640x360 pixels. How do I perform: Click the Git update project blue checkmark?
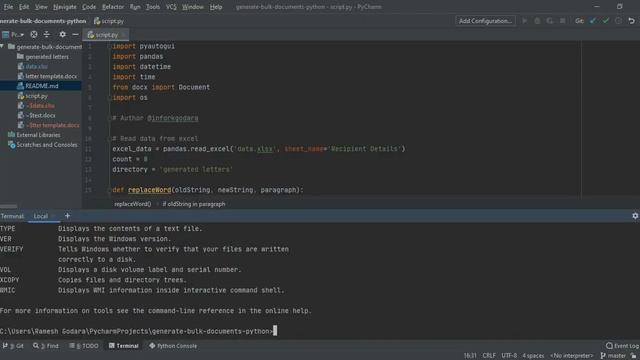593,21
